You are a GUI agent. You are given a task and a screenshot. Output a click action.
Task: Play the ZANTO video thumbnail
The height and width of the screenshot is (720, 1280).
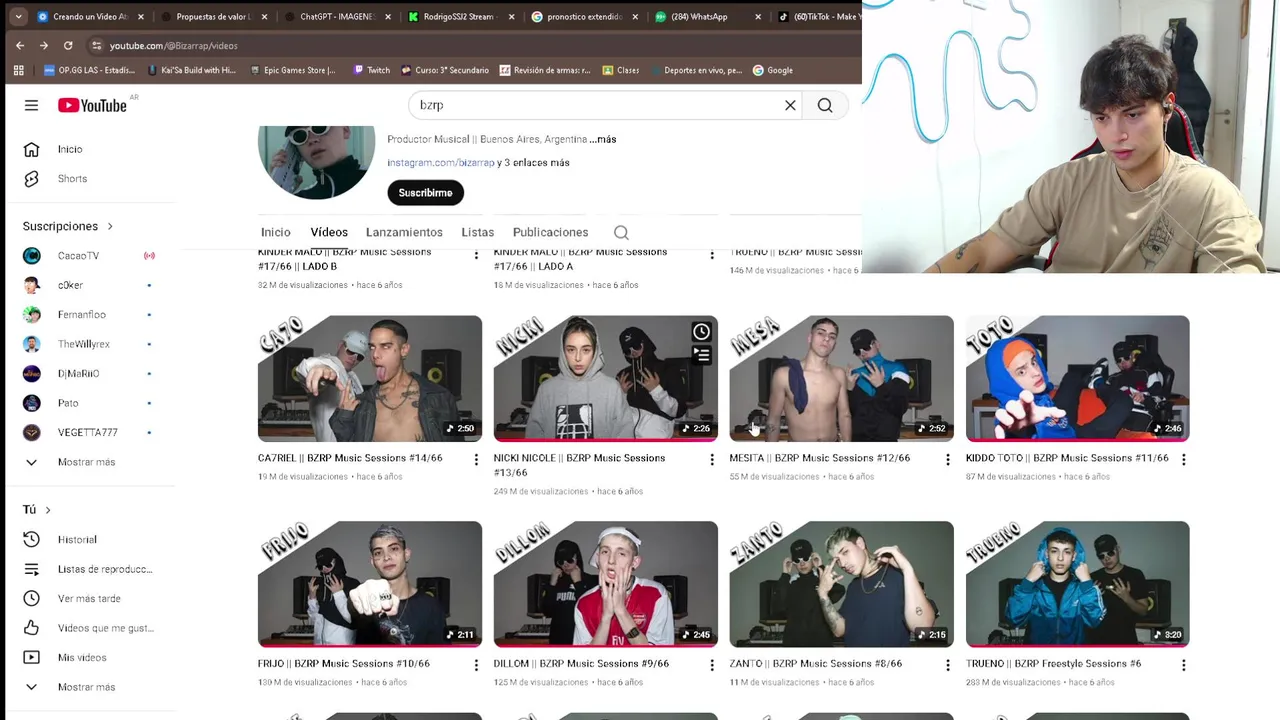[x=841, y=584]
